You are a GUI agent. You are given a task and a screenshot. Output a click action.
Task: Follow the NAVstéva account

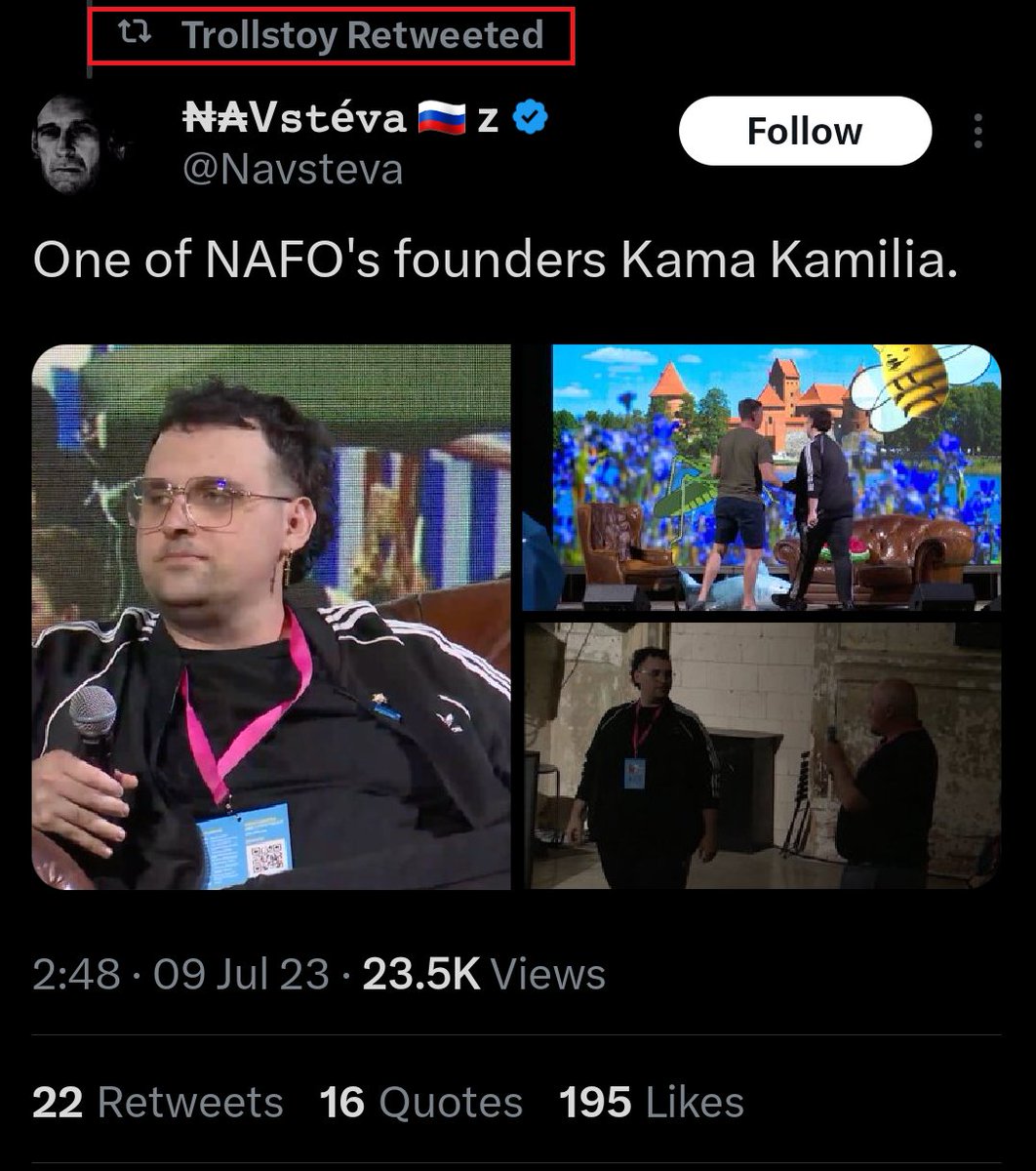805,131
